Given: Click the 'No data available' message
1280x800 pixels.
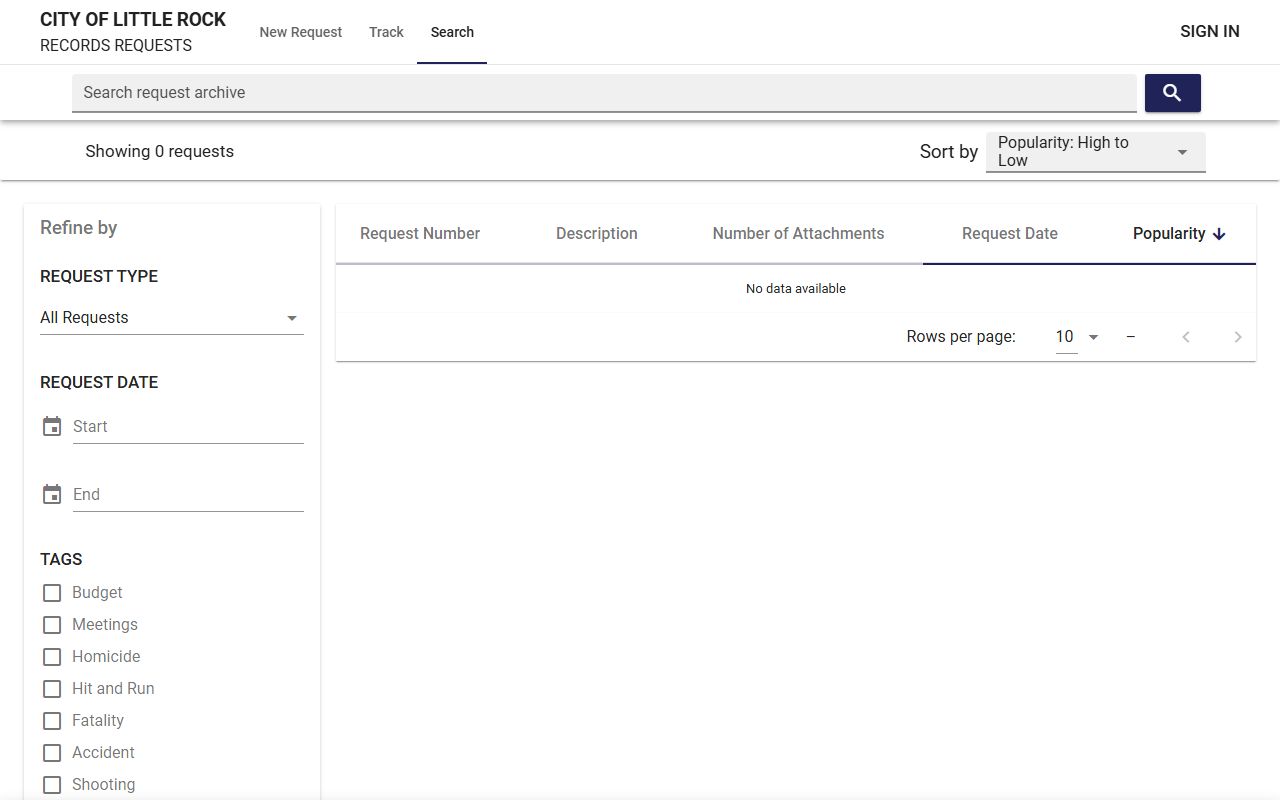Looking at the screenshot, I should 796,289.
